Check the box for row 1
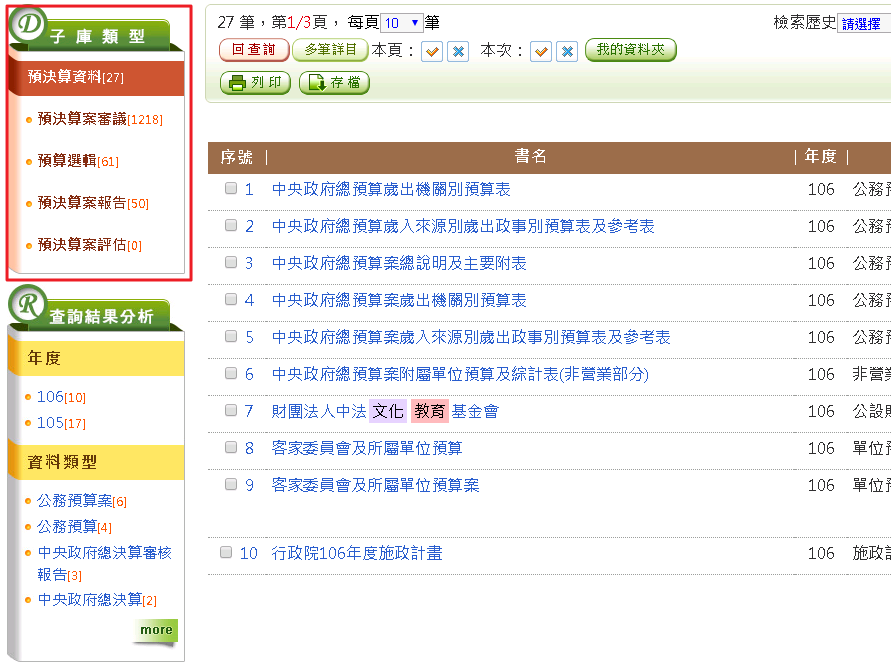The width and height of the screenshot is (891, 668). 231,188
